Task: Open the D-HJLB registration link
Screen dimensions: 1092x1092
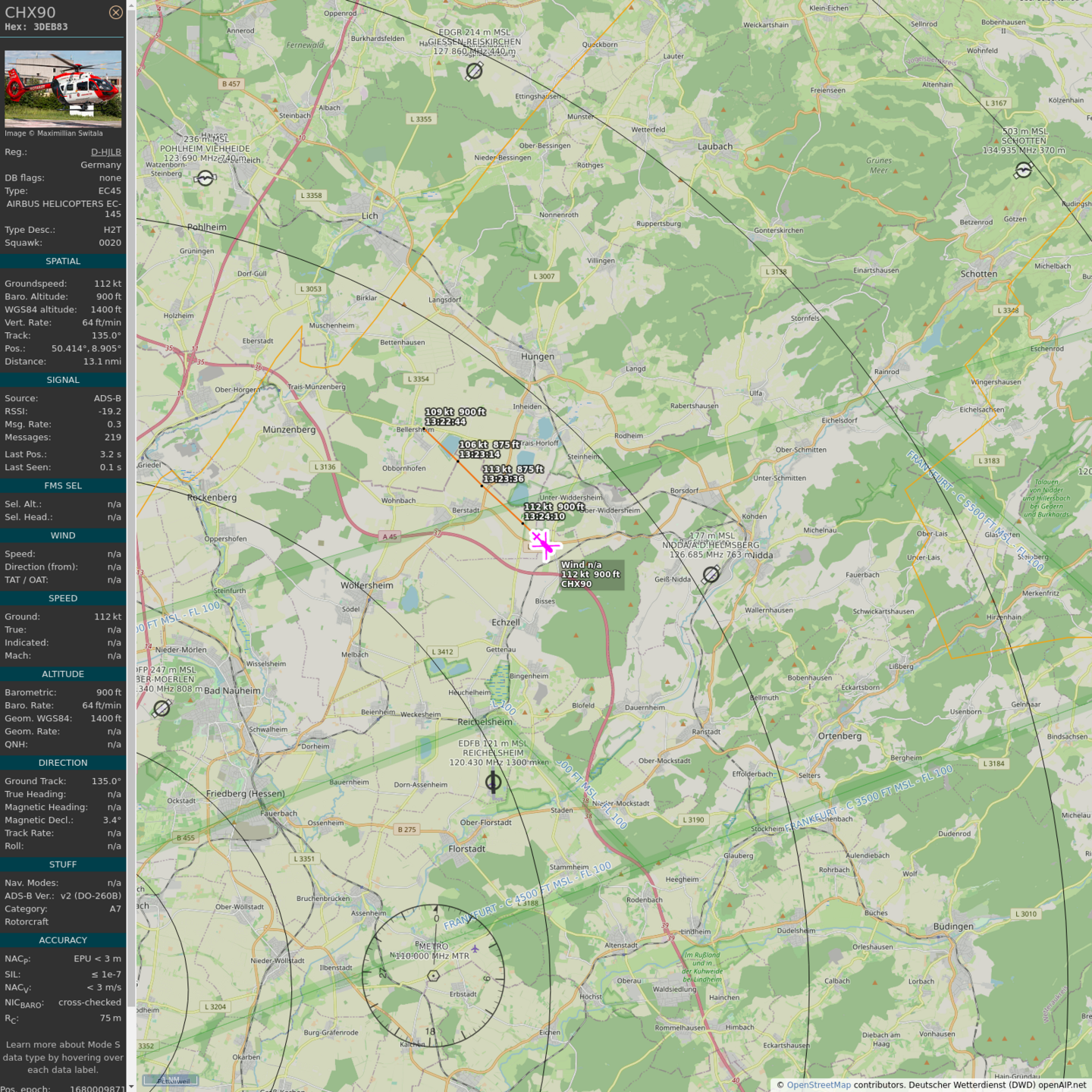Action: [x=105, y=152]
